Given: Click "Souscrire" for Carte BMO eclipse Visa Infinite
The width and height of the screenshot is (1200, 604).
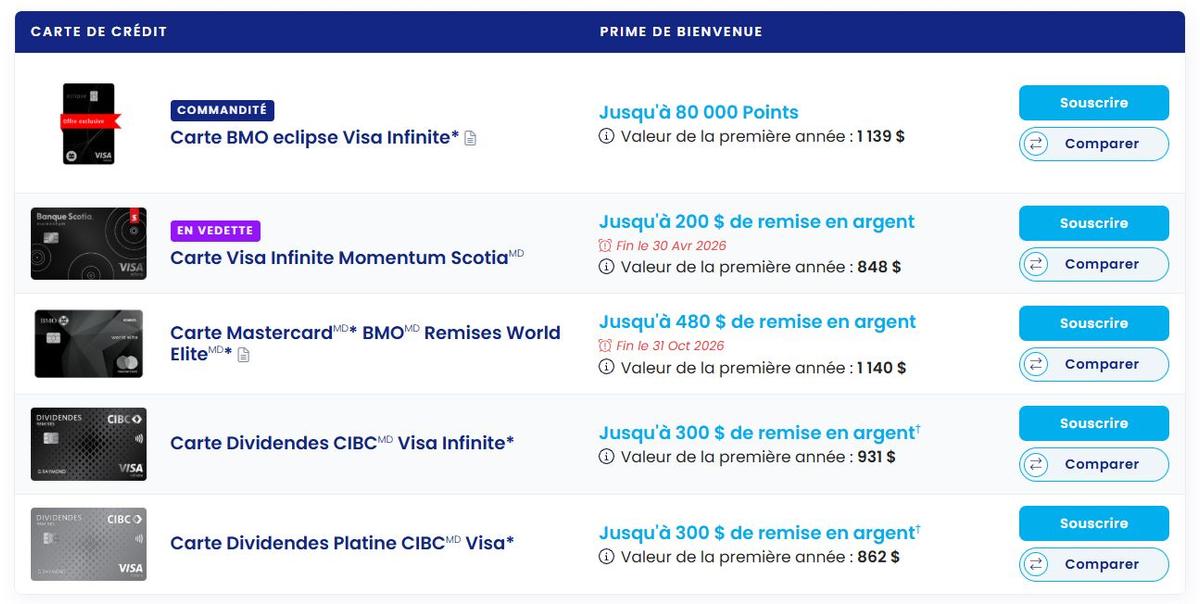Looking at the screenshot, I should pos(1093,103).
